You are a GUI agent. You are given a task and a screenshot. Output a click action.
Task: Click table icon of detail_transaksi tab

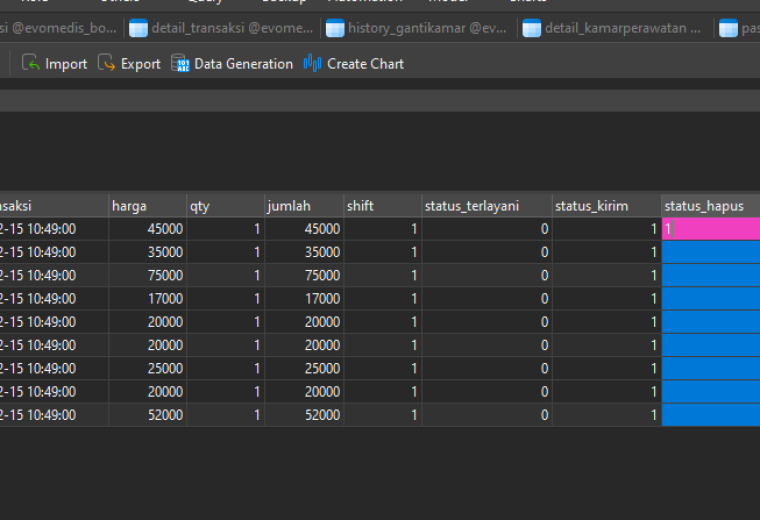(x=138, y=28)
